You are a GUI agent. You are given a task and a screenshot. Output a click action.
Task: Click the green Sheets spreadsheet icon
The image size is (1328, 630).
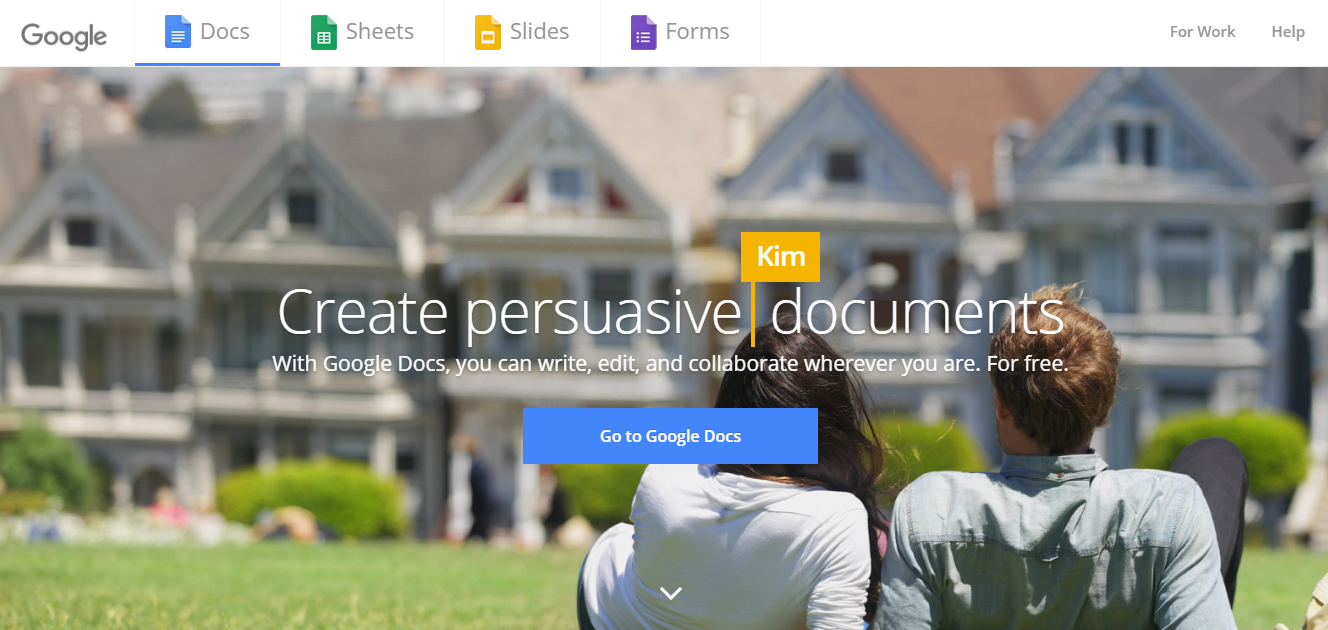click(x=323, y=32)
